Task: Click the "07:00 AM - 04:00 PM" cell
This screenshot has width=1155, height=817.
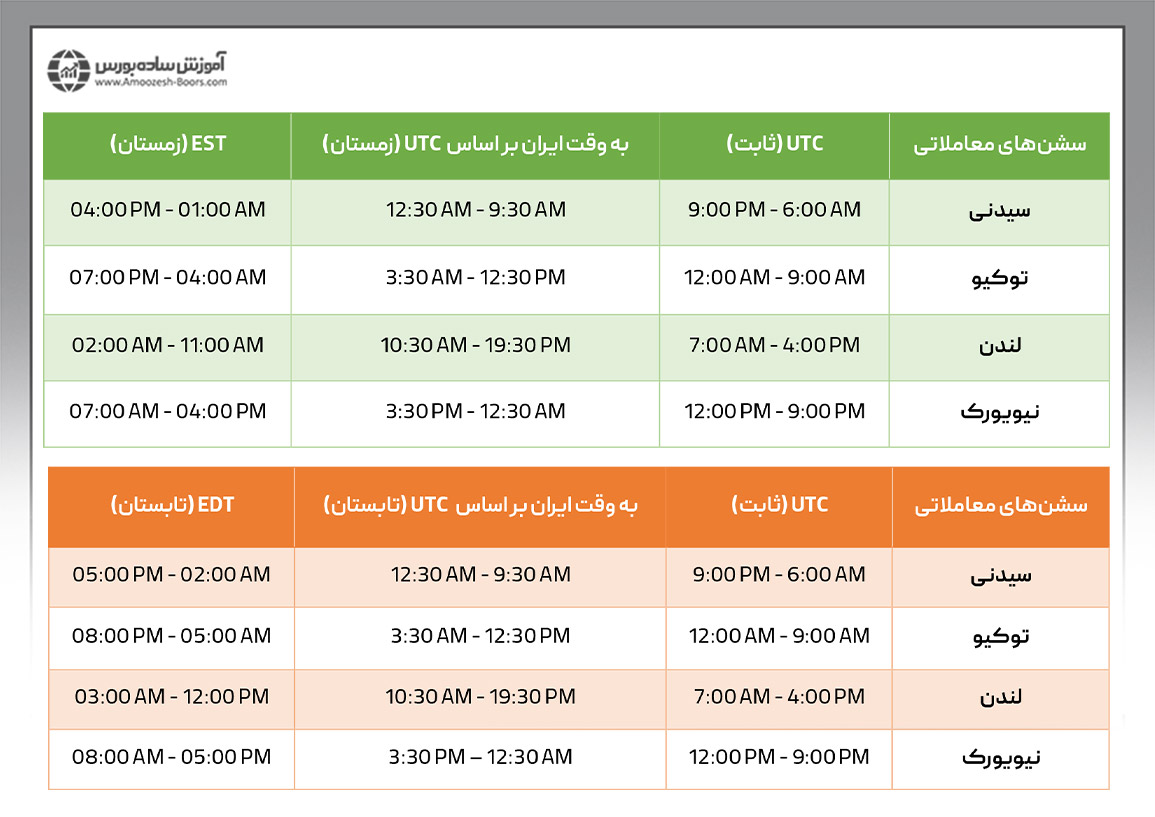Action: tap(168, 411)
